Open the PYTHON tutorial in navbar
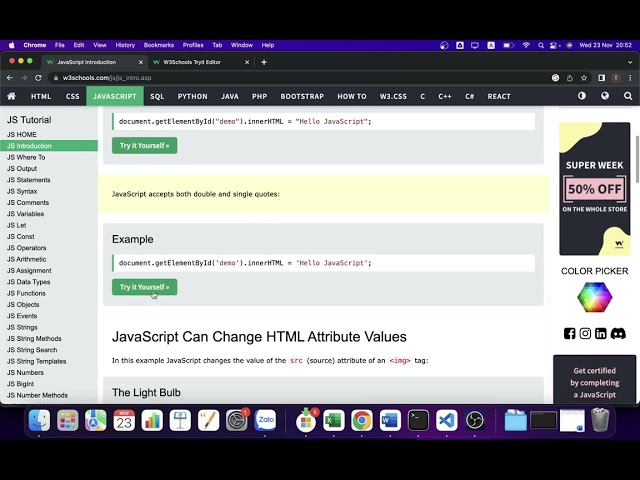This screenshot has height=480, width=640. pyautogui.click(x=192, y=96)
